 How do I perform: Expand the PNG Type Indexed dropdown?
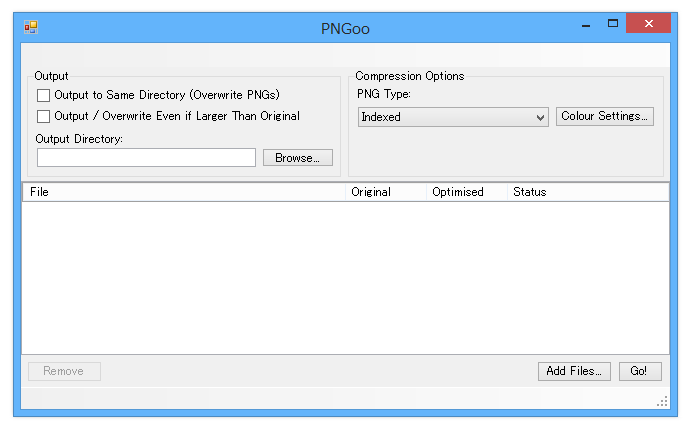(453, 117)
